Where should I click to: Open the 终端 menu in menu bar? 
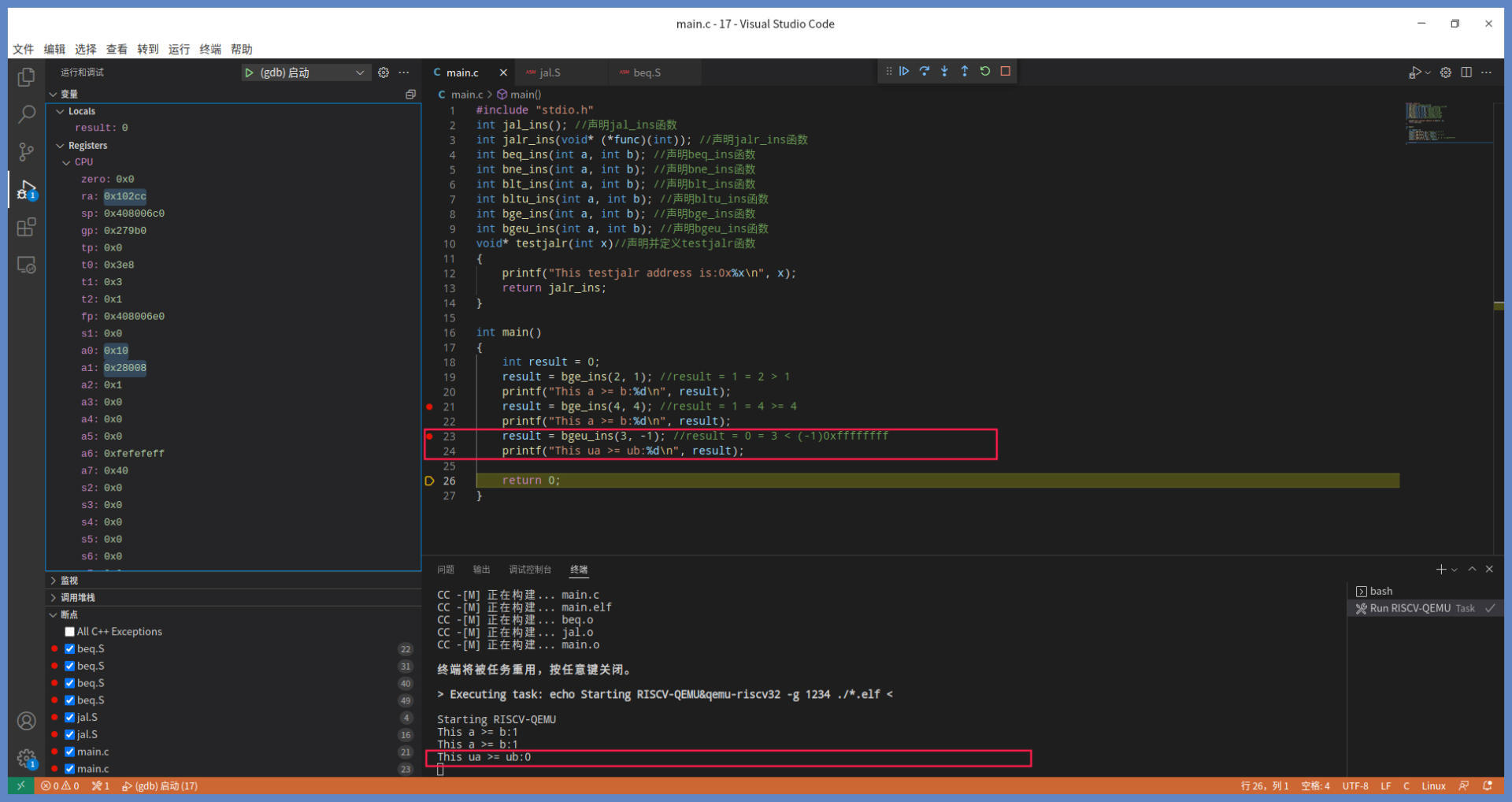210,49
